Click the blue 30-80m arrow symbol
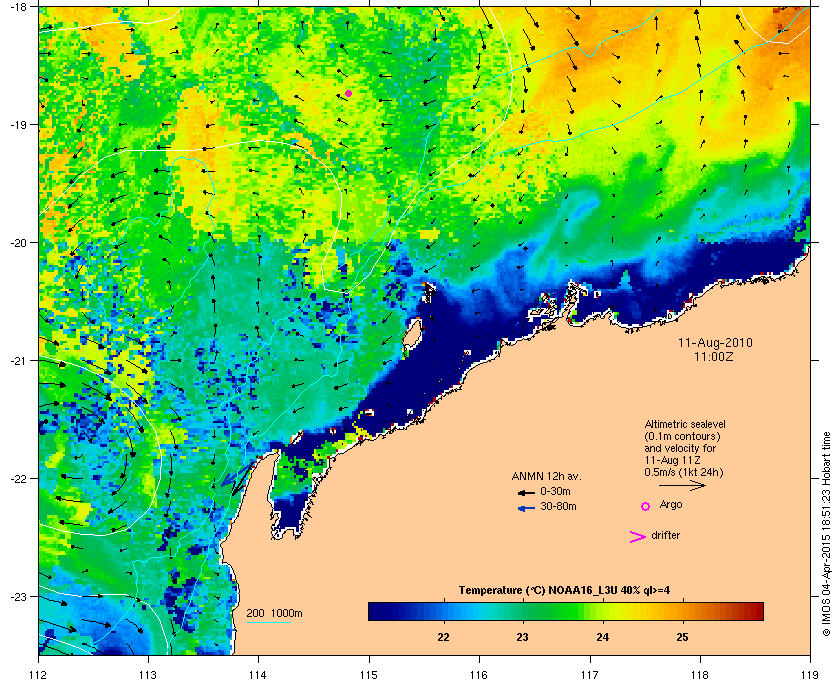840x680 pixels. pos(526,508)
